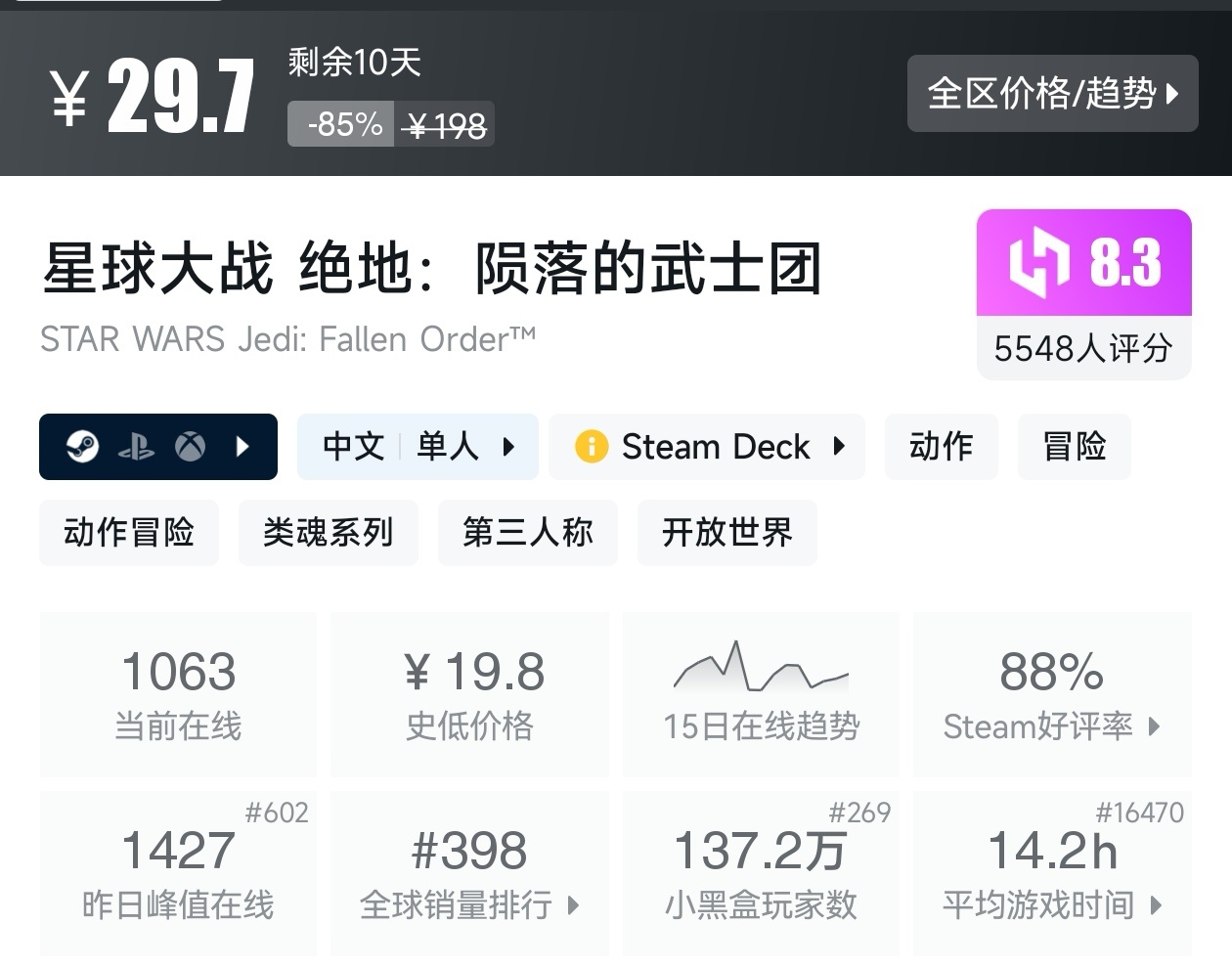This screenshot has width=1232, height=967.
Task: Click the Xbox platform icon
Action: coord(191,447)
